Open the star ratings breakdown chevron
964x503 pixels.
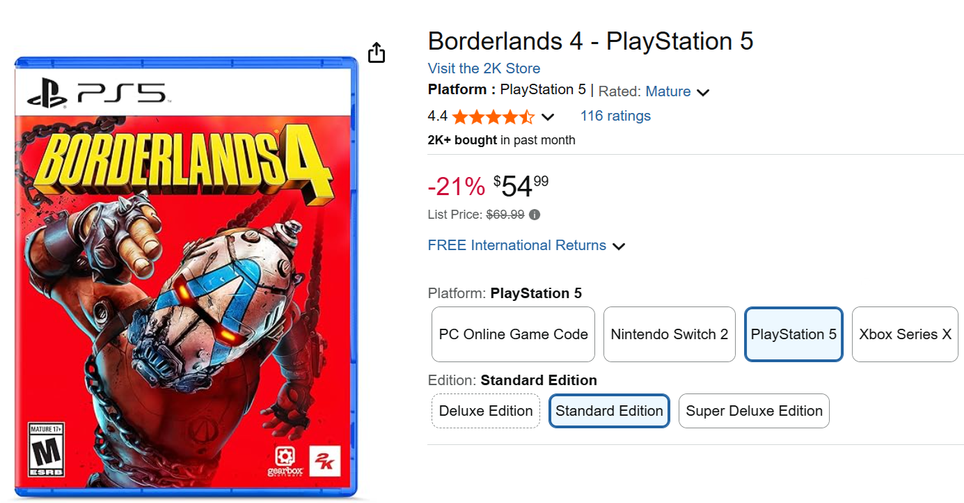click(547, 117)
